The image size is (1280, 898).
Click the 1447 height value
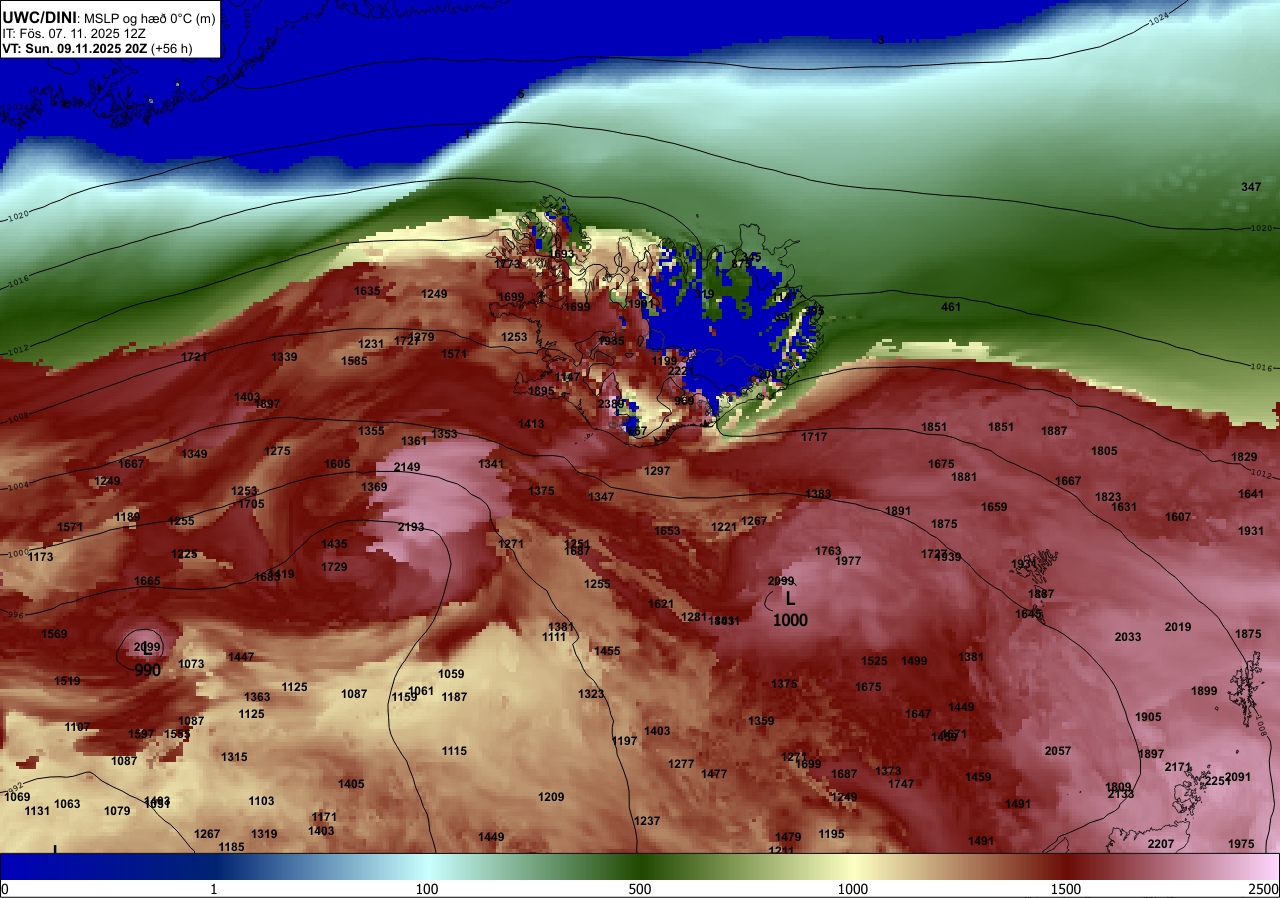click(x=241, y=657)
